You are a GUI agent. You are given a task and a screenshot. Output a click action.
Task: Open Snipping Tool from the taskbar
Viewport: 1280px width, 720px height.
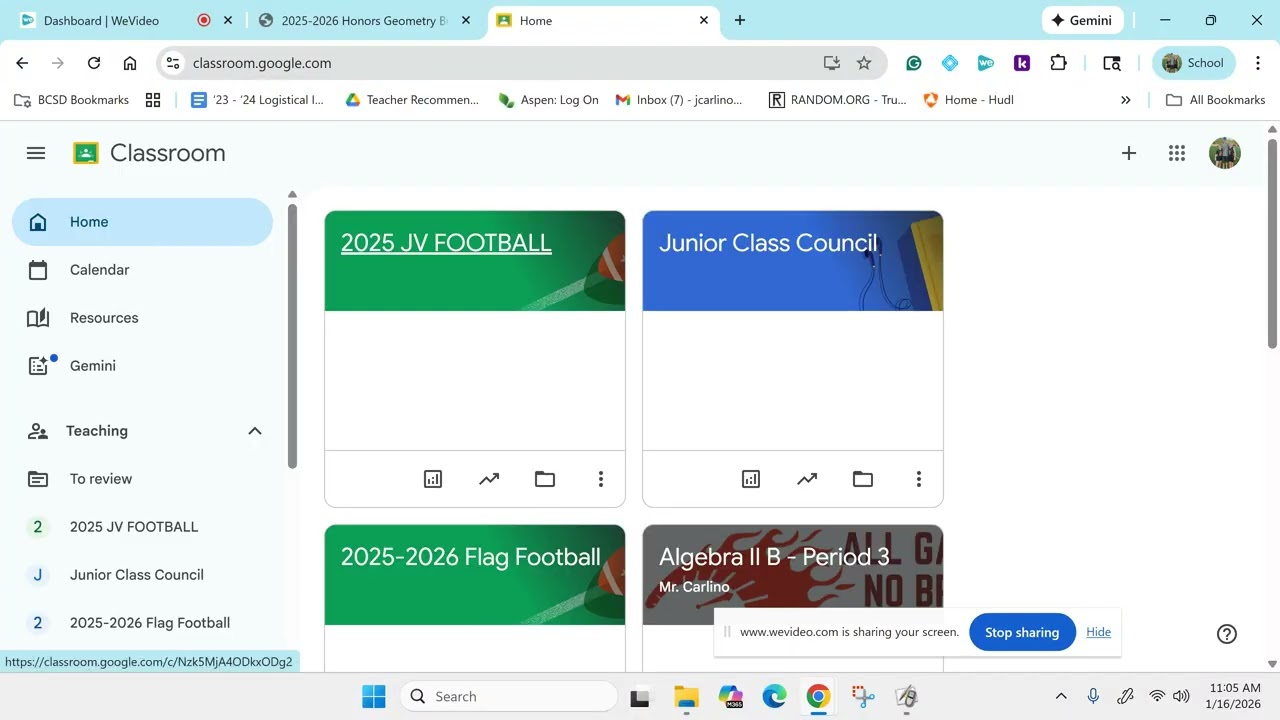tap(863, 696)
